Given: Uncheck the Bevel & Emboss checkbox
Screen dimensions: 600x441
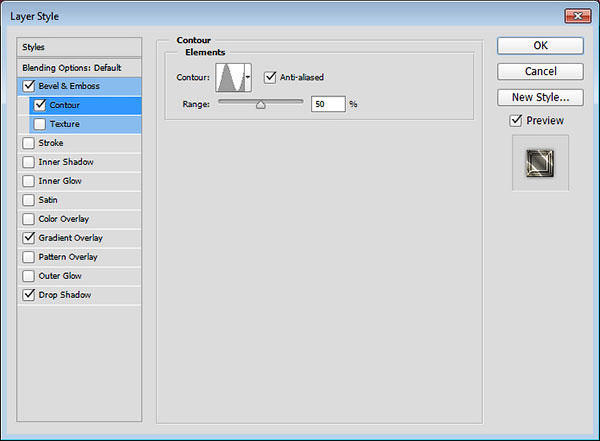Looking at the screenshot, I should click(29, 86).
